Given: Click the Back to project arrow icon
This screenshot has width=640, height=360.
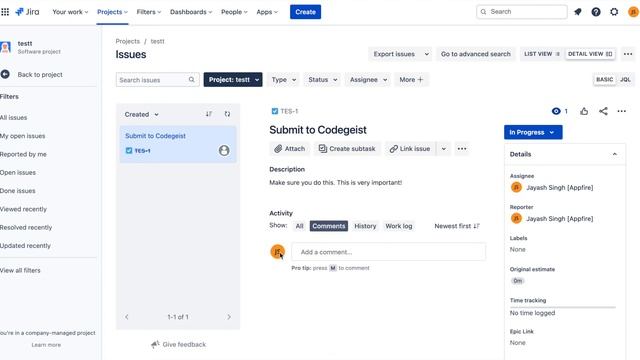Looking at the screenshot, I should [x=5, y=74].
